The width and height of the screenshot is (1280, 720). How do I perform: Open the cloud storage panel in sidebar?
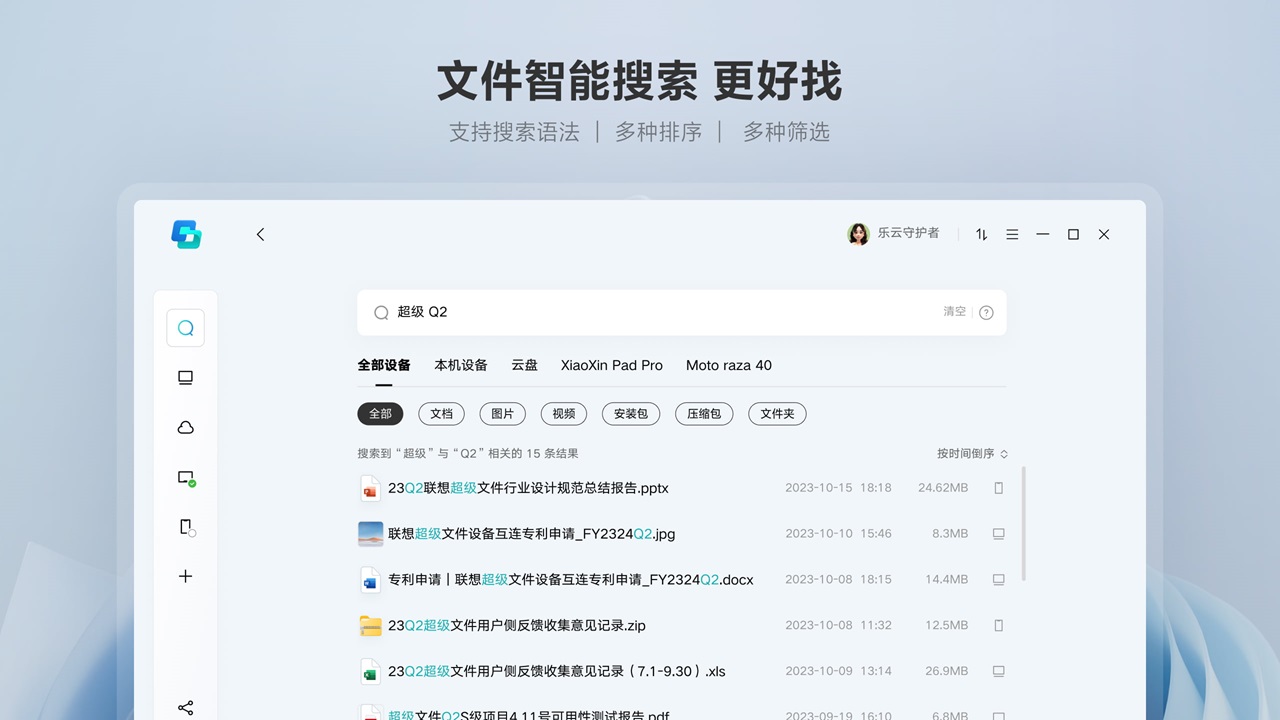coord(185,427)
